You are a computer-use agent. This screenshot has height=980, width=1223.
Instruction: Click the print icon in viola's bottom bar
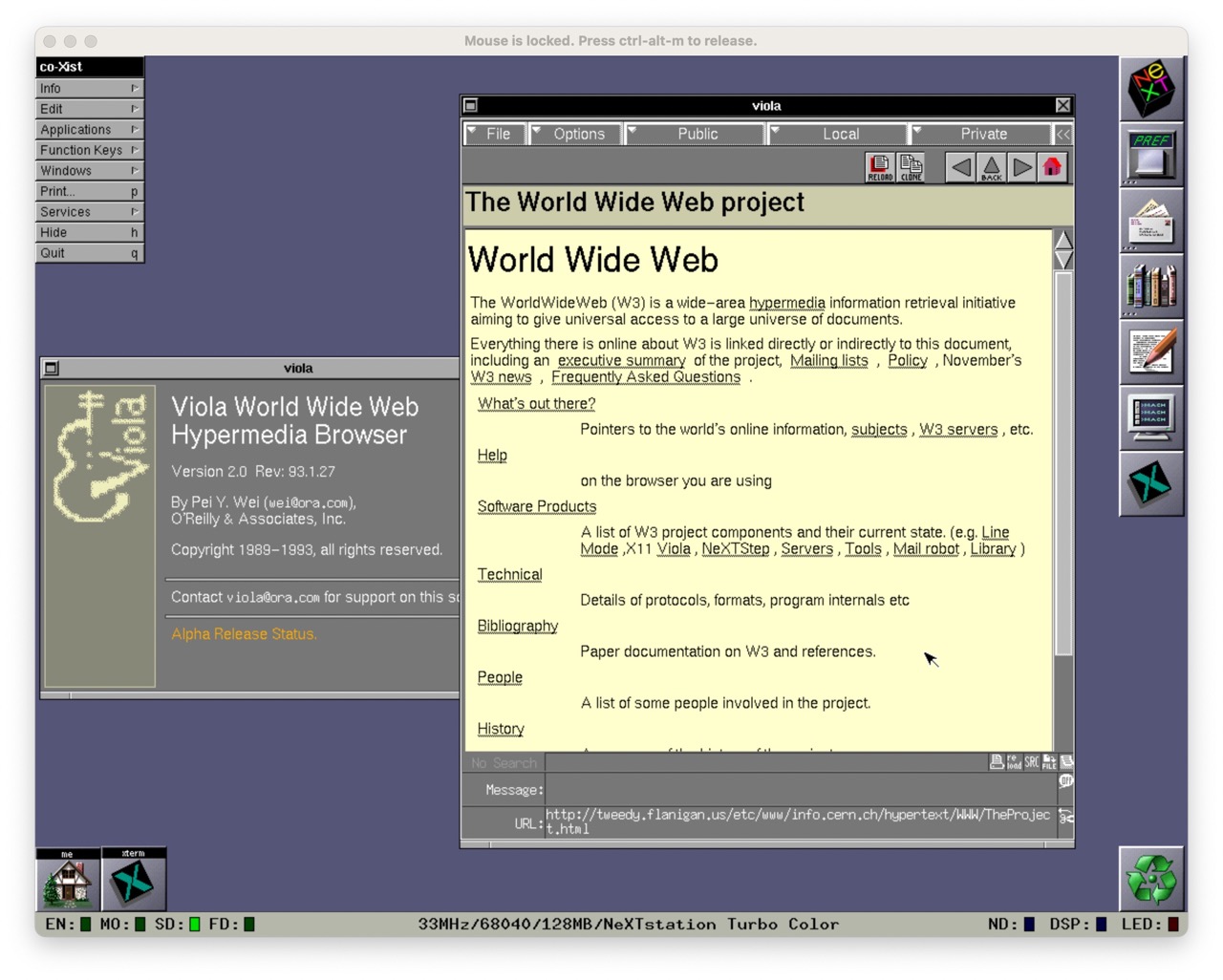coord(997,762)
